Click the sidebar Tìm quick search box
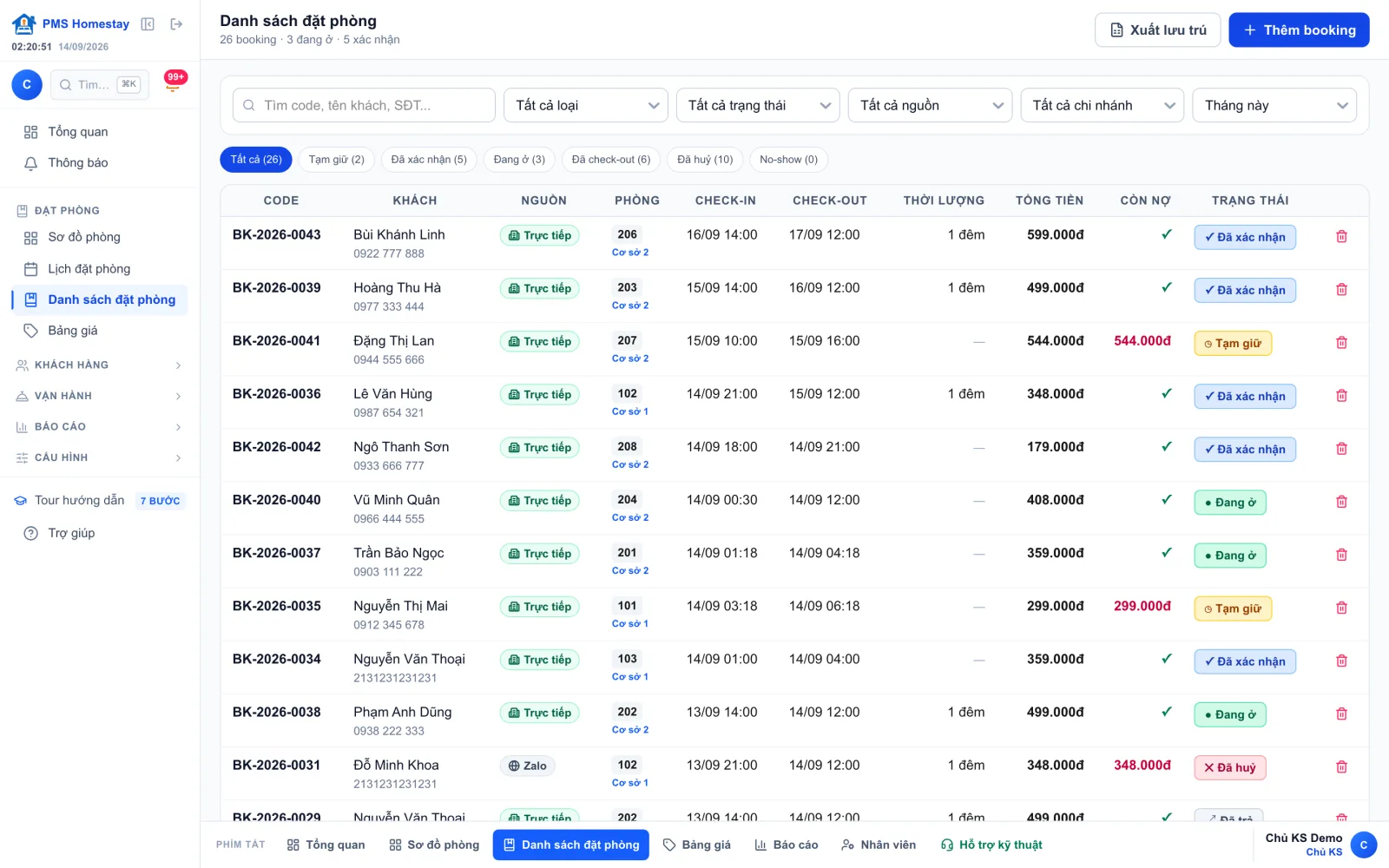Viewport: 1389px width, 868px height. 100,84
